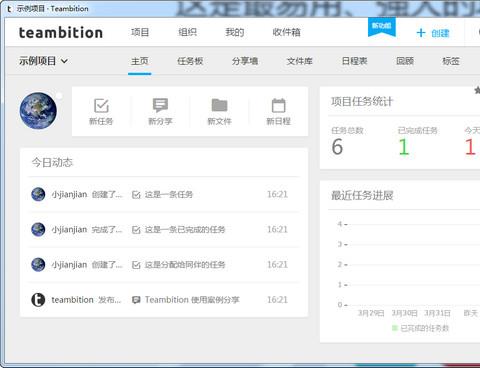The height and width of the screenshot is (368, 480).
Task: Click the 新文件 folder icon
Action: tap(219, 105)
